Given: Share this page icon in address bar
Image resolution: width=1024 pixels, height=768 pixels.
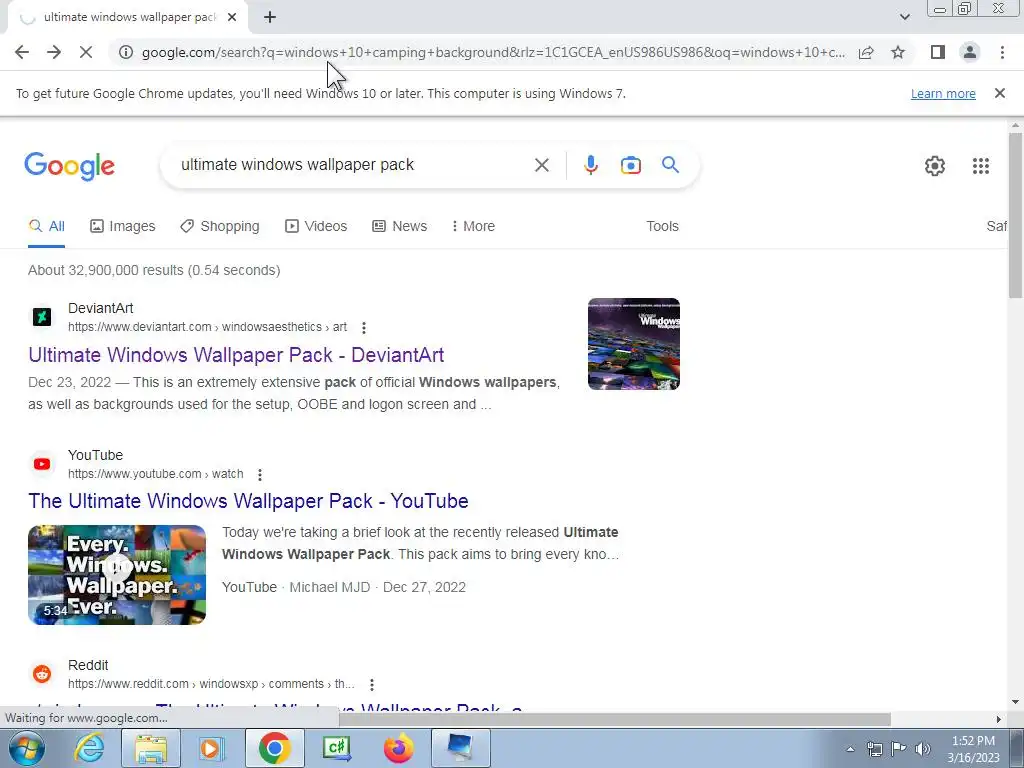Looking at the screenshot, I should point(866,52).
